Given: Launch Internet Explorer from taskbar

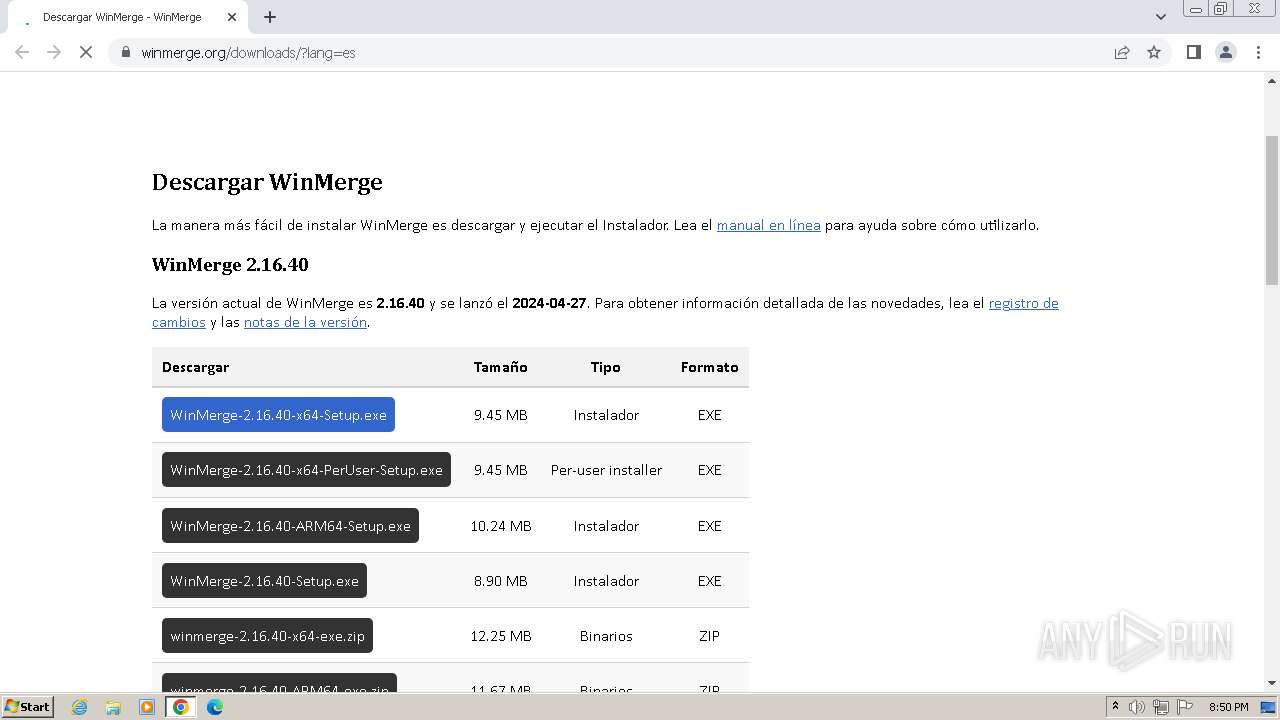Looking at the screenshot, I should [80, 707].
